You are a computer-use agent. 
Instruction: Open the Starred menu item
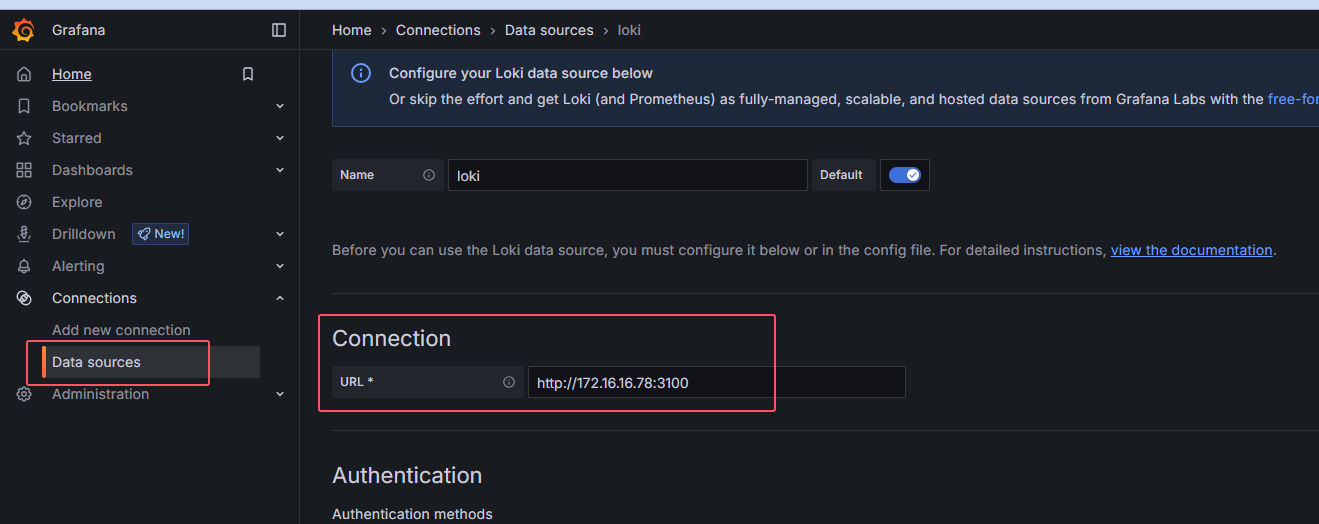pos(77,138)
